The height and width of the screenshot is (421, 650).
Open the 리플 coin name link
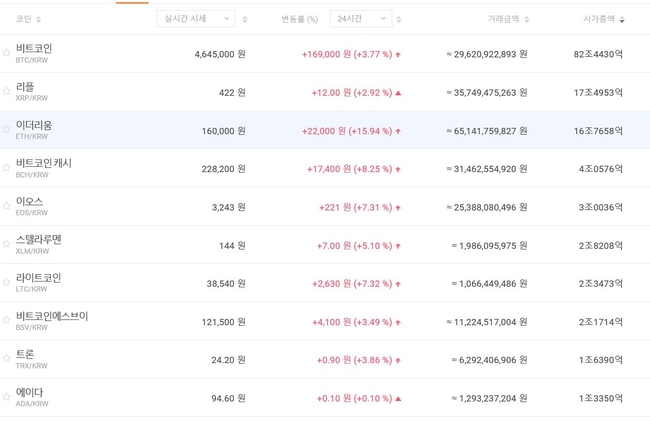click(25, 87)
